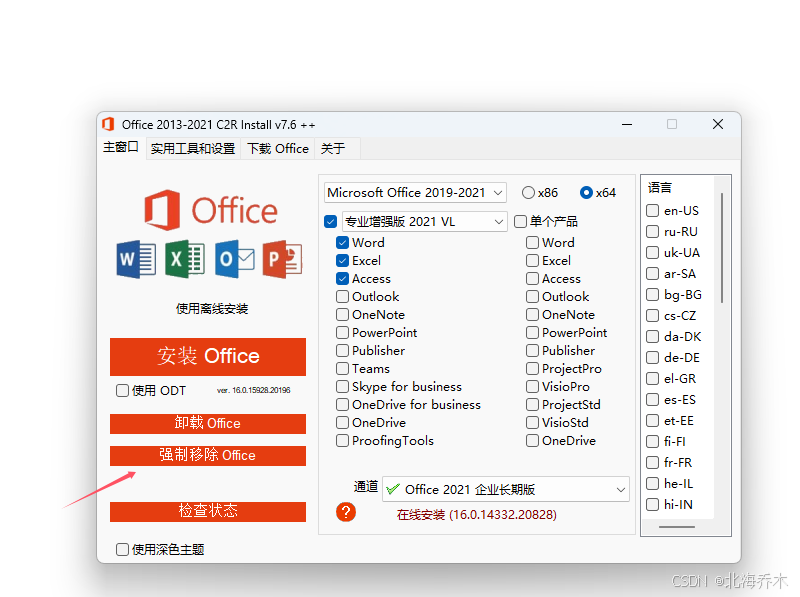Switch to the 主窗口 tab
The width and height of the screenshot is (800, 597).
click(x=121, y=147)
